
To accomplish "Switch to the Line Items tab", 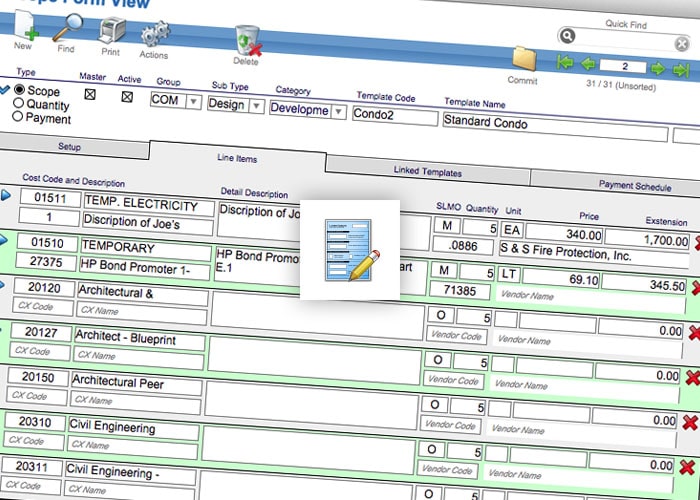I will [x=237, y=158].
